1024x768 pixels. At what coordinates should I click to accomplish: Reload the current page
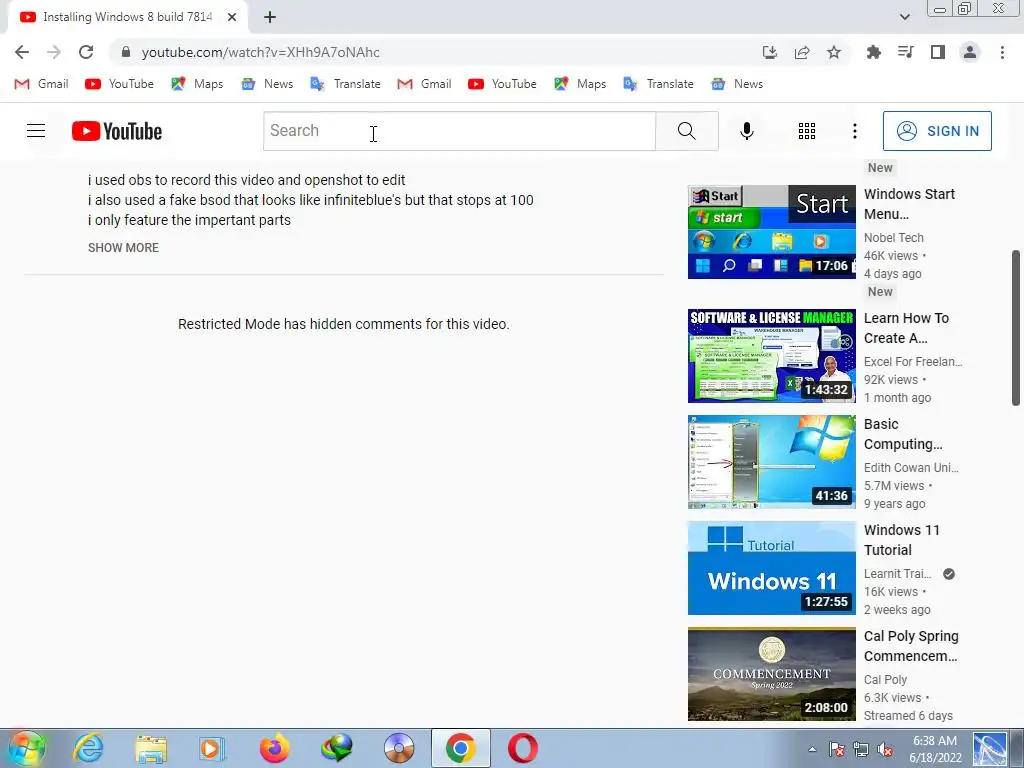pyautogui.click(x=86, y=52)
